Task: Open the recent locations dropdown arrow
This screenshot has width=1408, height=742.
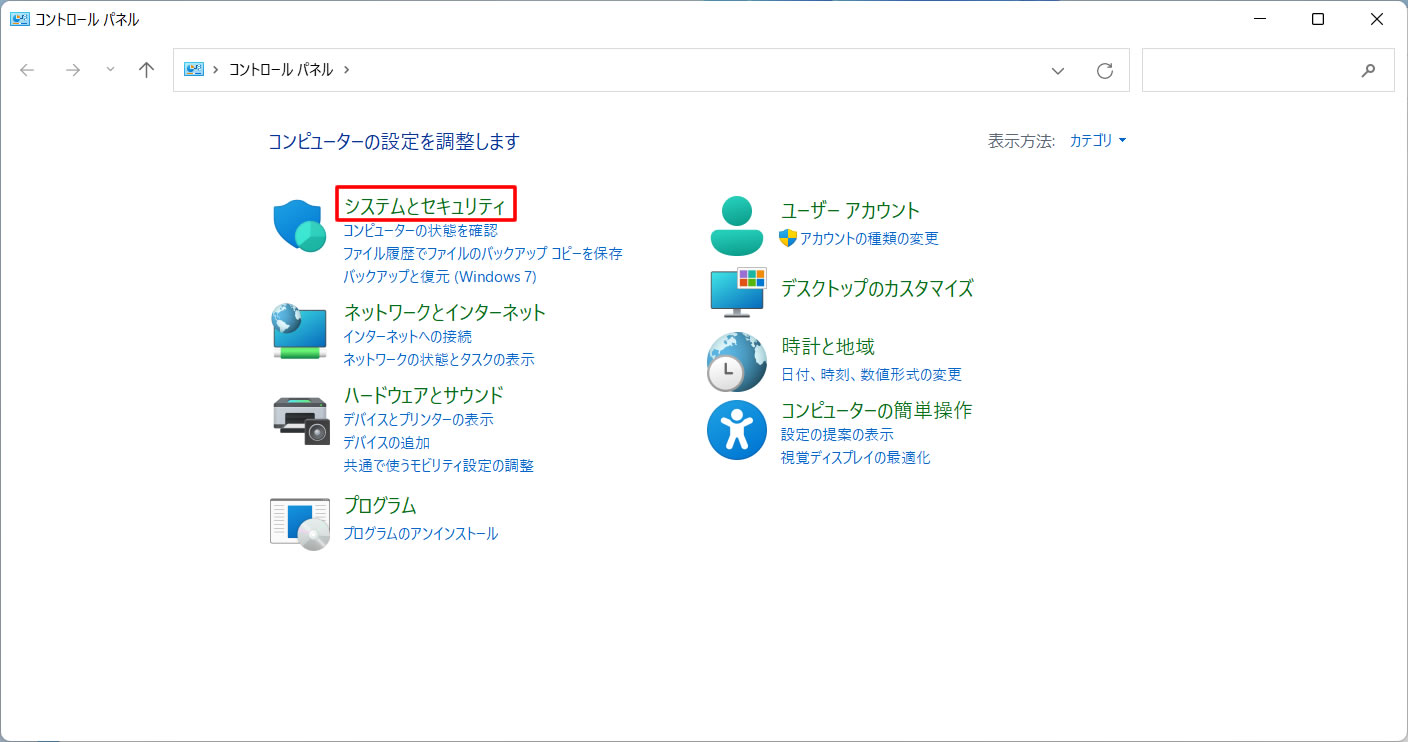Action: coord(110,70)
